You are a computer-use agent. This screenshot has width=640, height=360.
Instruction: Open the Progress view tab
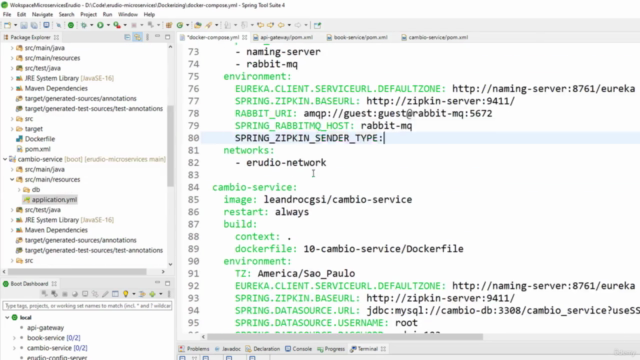coord(331,349)
